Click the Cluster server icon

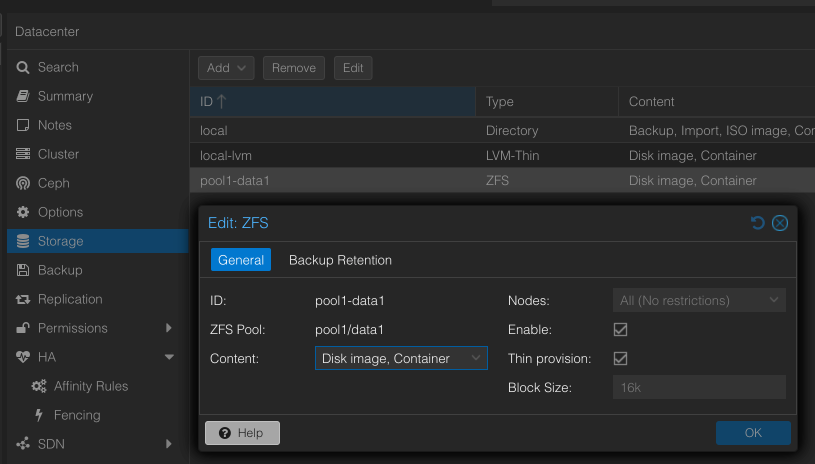click(22, 154)
